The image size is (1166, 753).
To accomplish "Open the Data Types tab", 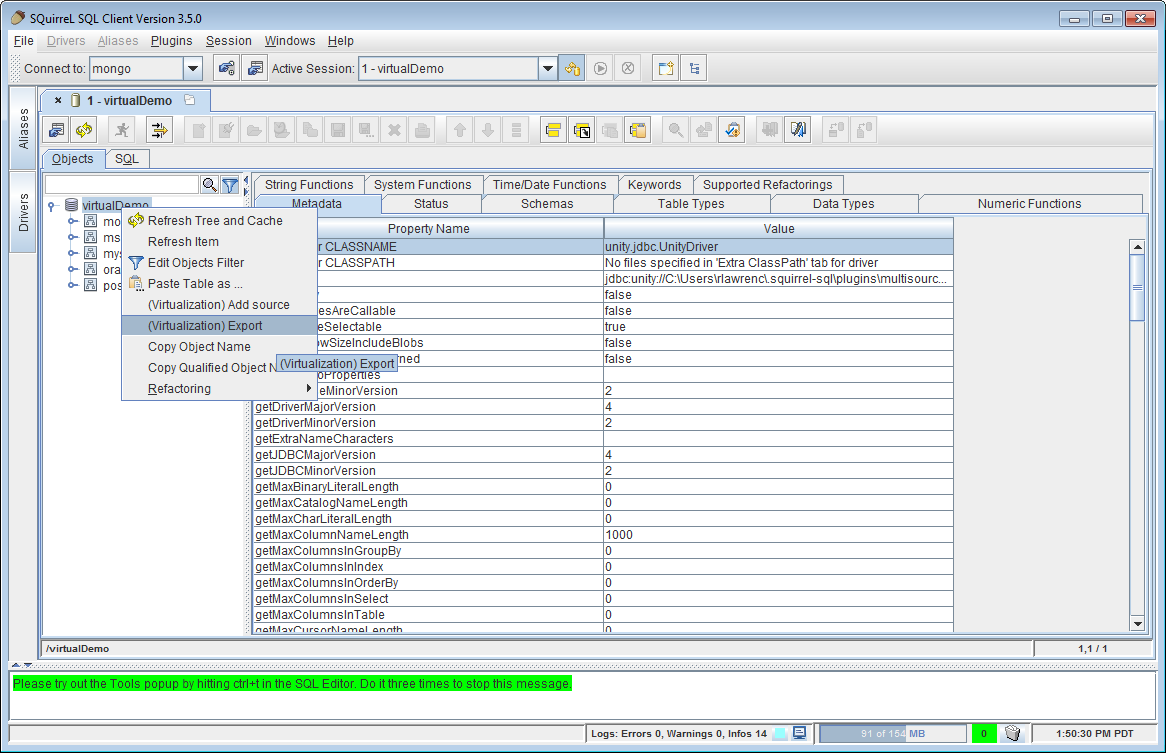I will [843, 204].
